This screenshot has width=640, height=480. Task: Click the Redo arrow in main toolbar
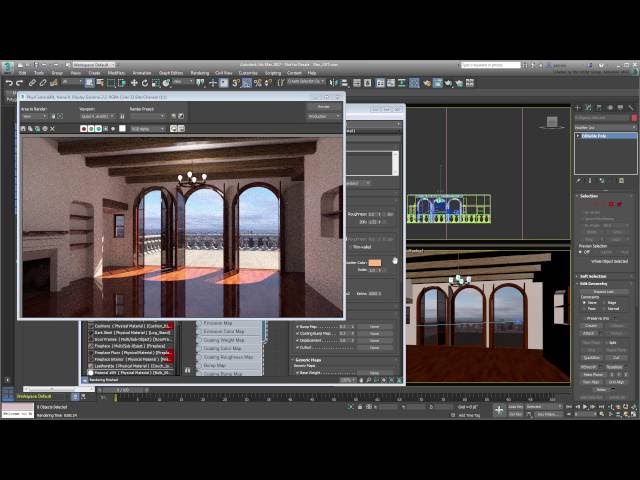coord(19,83)
